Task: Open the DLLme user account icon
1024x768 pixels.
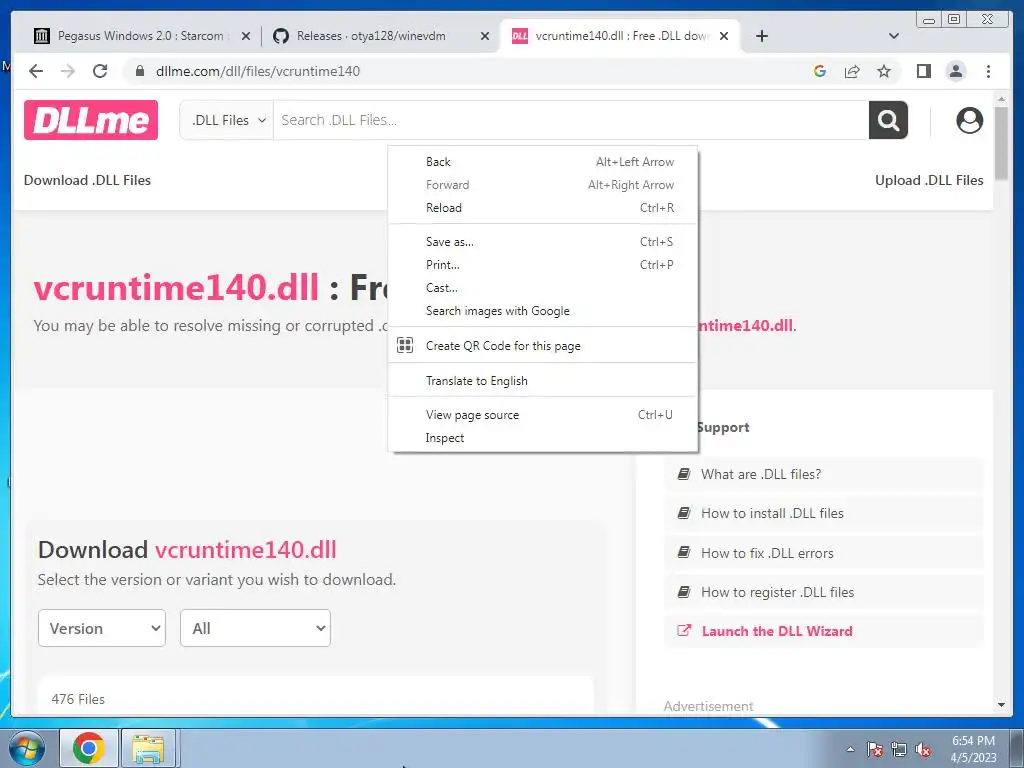Action: coord(969,120)
